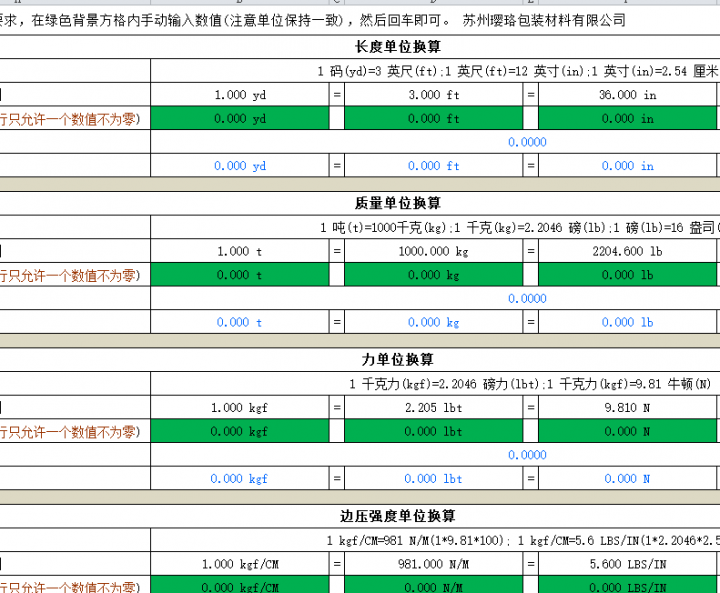Click the green yd input cell

(x=240, y=118)
